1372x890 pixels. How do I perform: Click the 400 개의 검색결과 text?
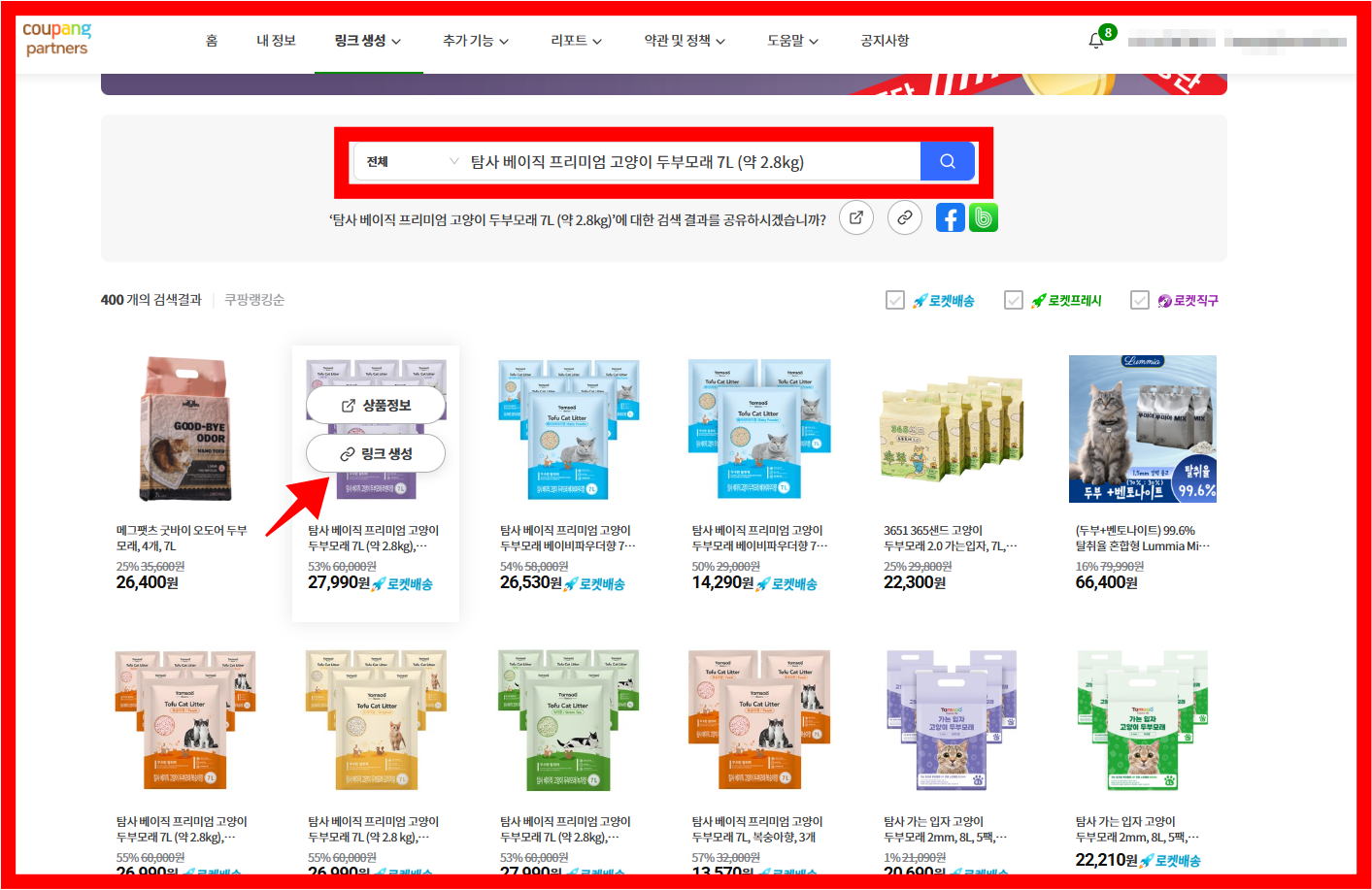(151, 300)
